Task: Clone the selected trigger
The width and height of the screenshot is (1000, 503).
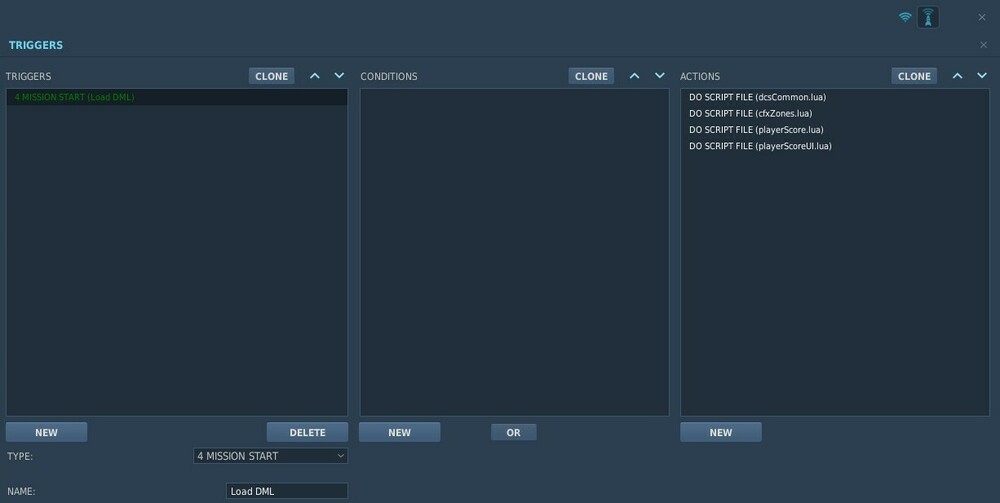Action: coord(272,76)
